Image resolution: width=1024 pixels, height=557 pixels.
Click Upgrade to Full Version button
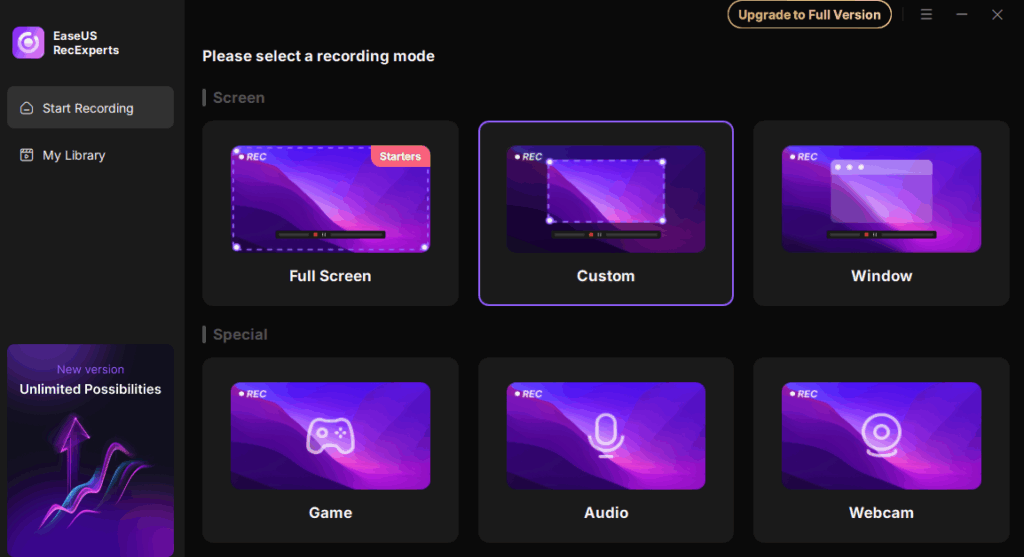(809, 14)
